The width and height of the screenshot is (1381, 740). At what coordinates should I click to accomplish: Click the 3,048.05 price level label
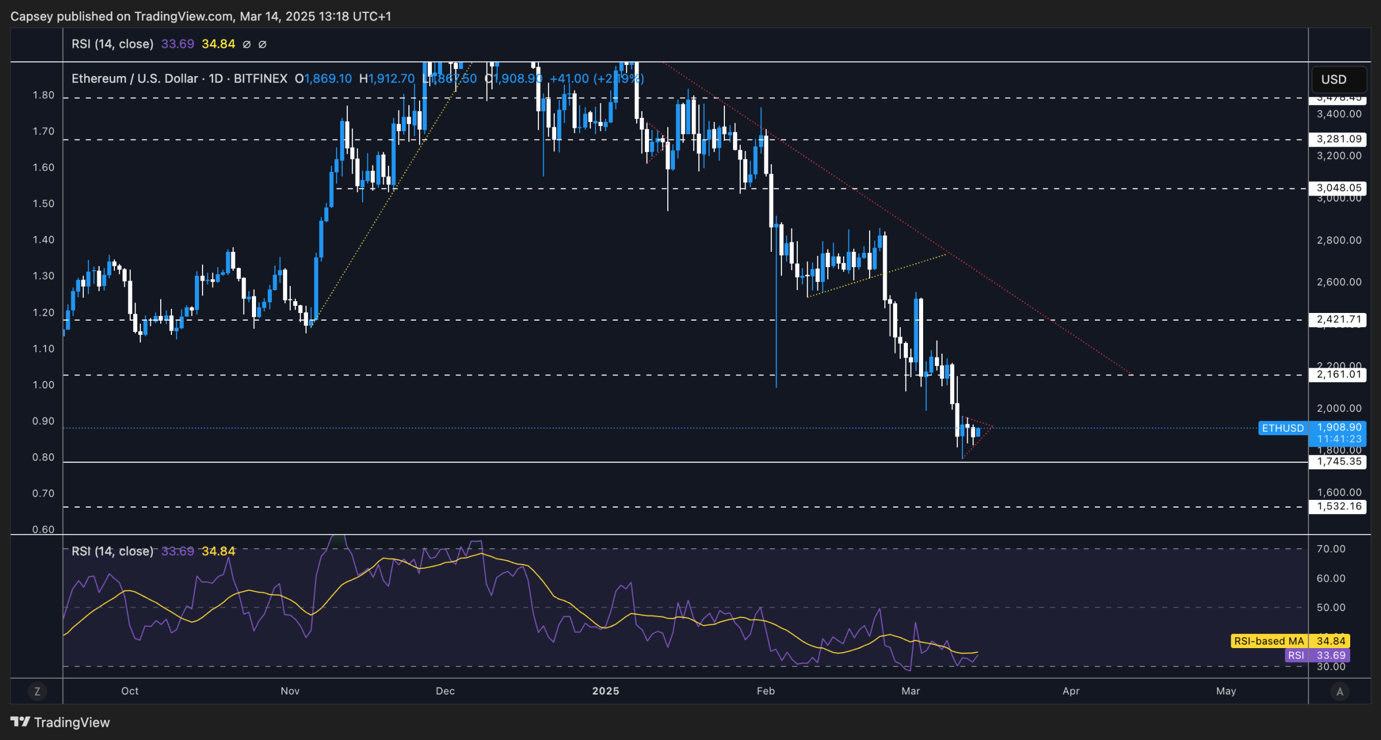tap(1340, 188)
